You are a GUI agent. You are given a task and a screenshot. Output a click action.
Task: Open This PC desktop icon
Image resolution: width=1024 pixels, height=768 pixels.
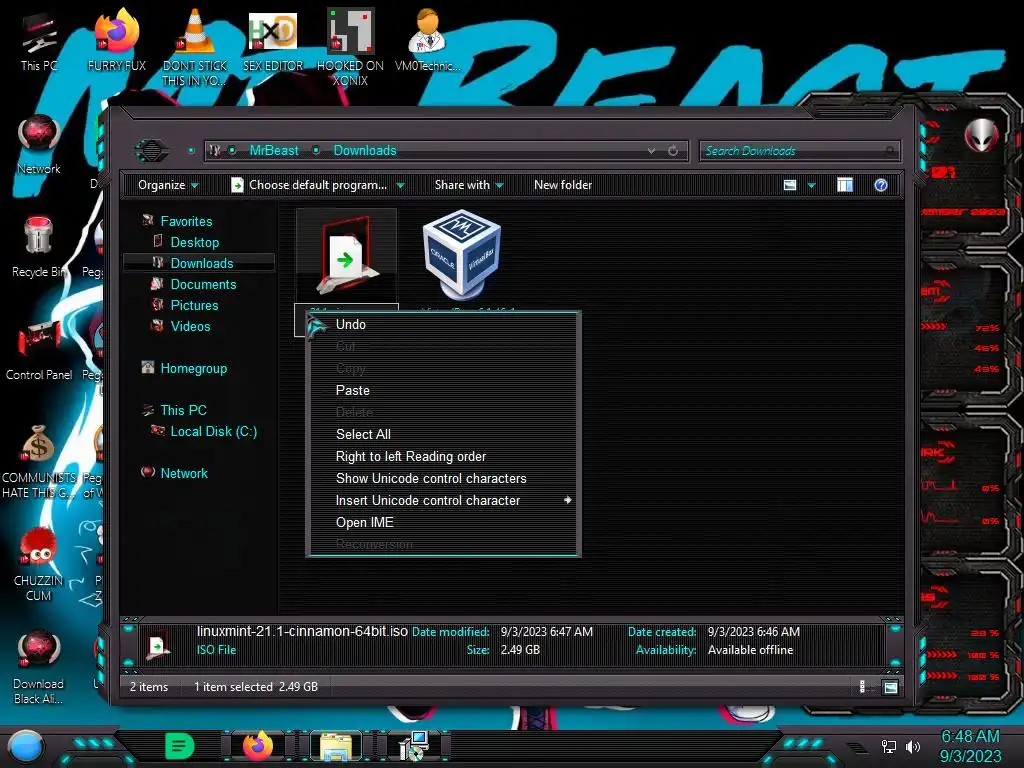[39, 40]
